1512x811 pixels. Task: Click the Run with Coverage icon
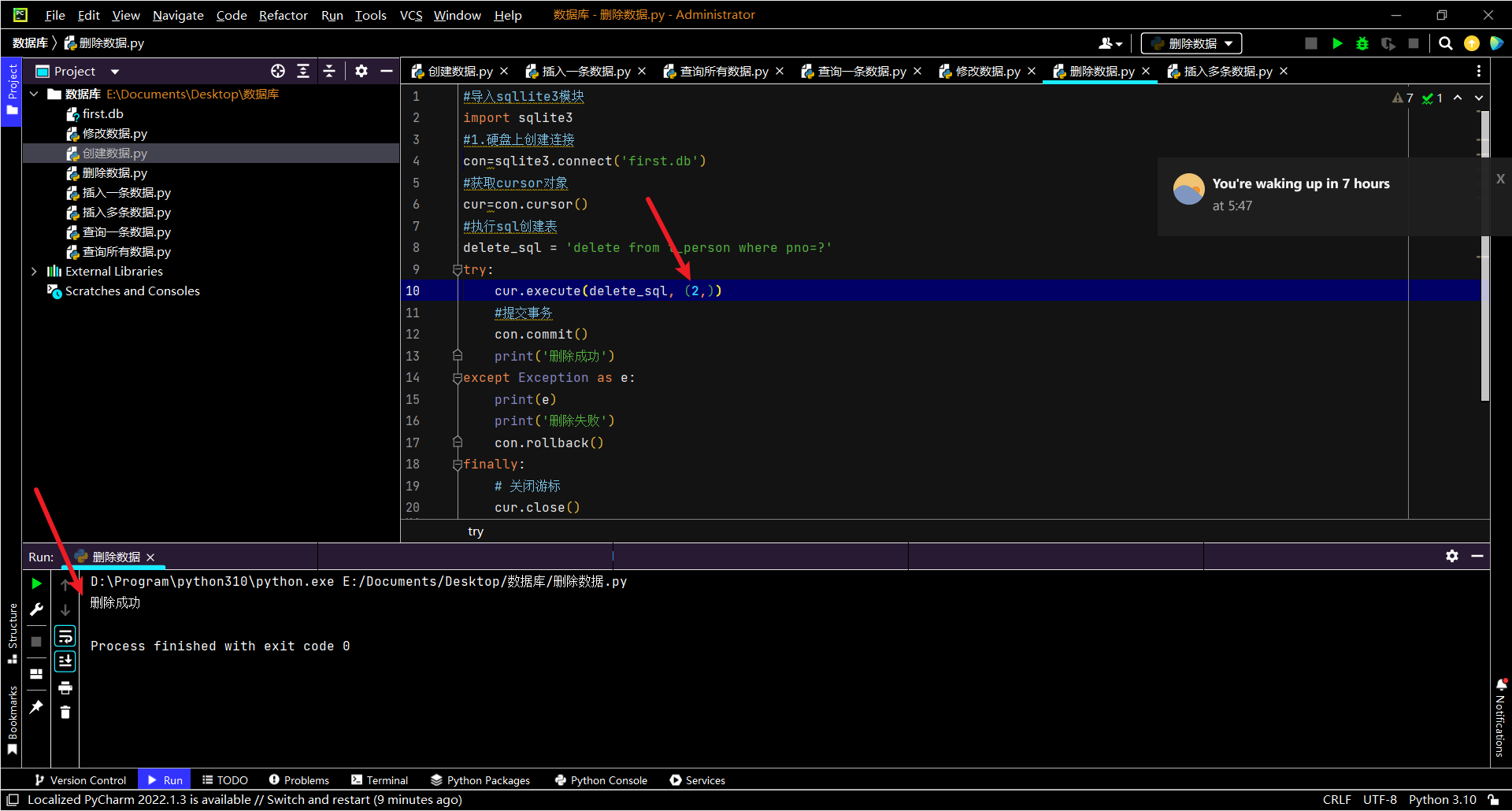pyautogui.click(x=1388, y=43)
